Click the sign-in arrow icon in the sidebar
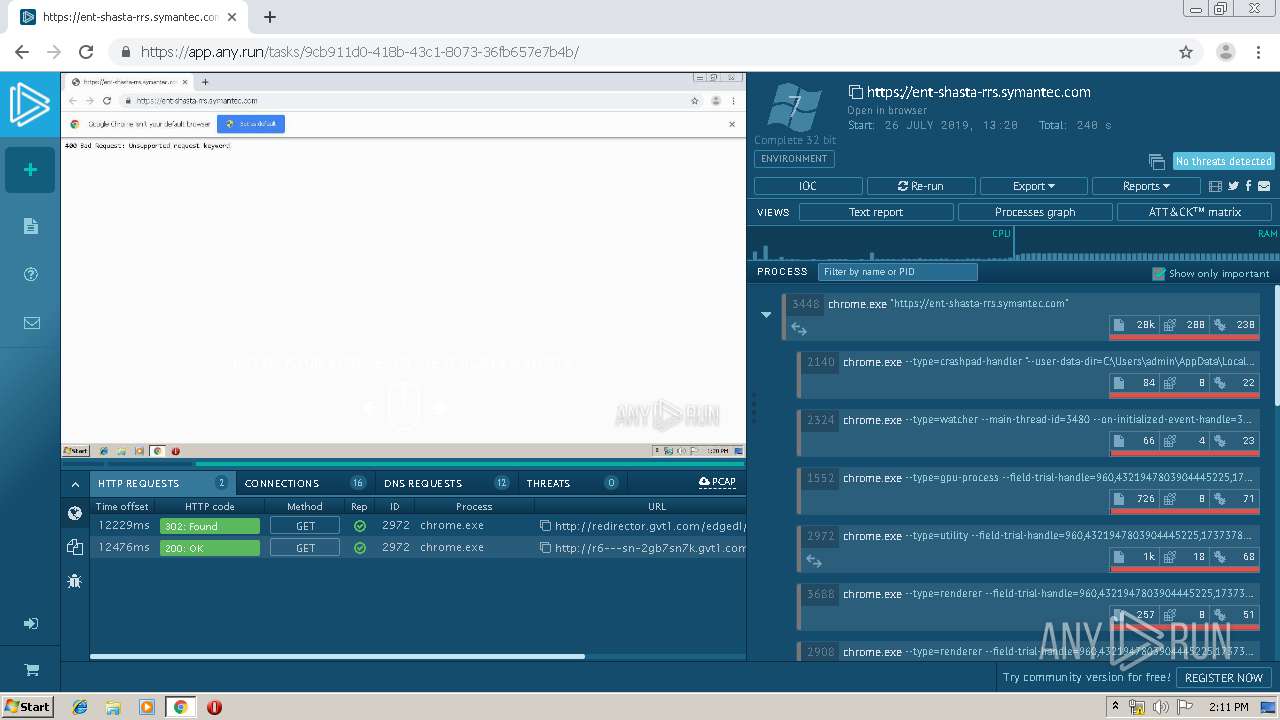The height and width of the screenshot is (720, 1280). tap(31, 623)
